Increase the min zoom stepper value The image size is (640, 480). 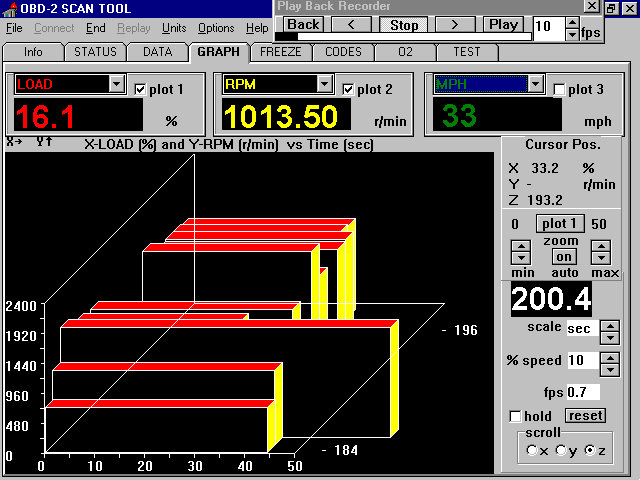tap(520, 247)
